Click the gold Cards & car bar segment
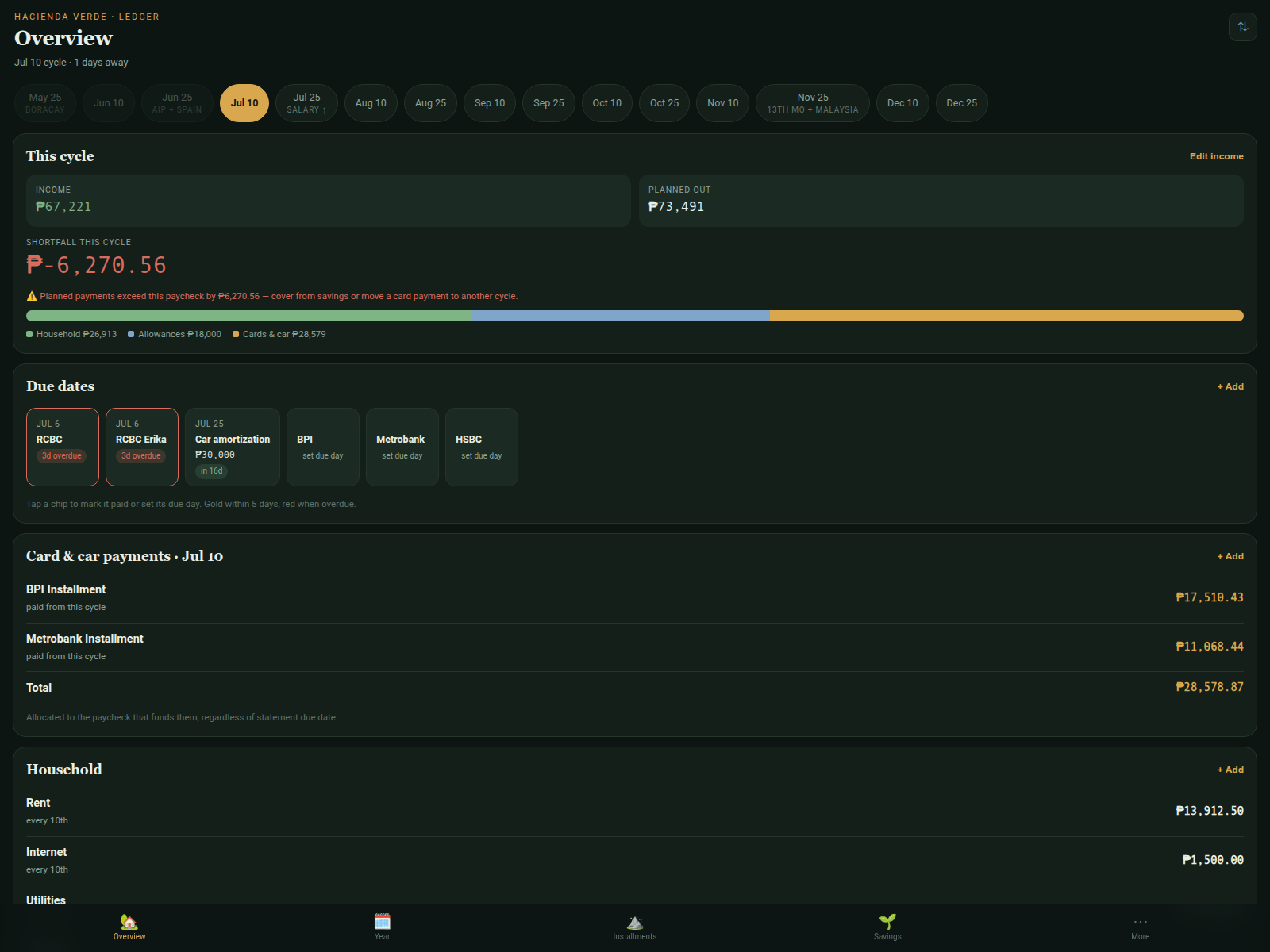The width and height of the screenshot is (1270, 952). 1006,316
